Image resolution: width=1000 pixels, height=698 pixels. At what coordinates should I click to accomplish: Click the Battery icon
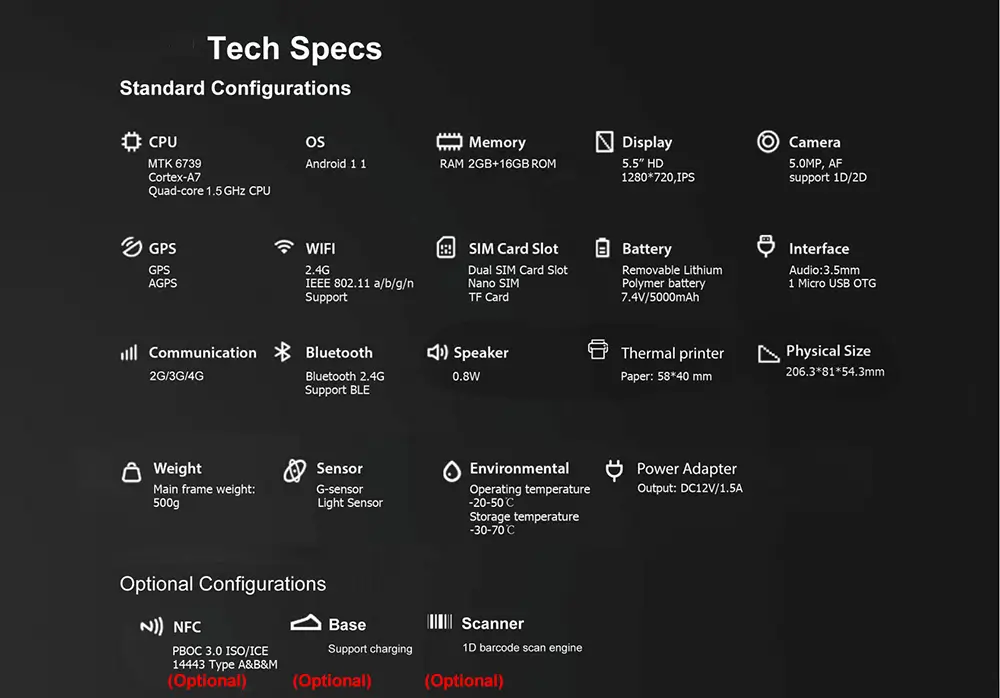602,248
